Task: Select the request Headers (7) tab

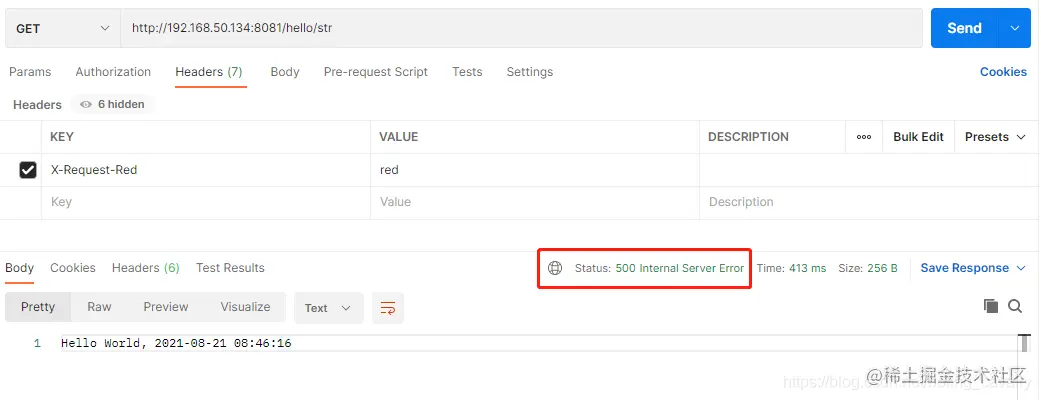Action: (x=209, y=72)
